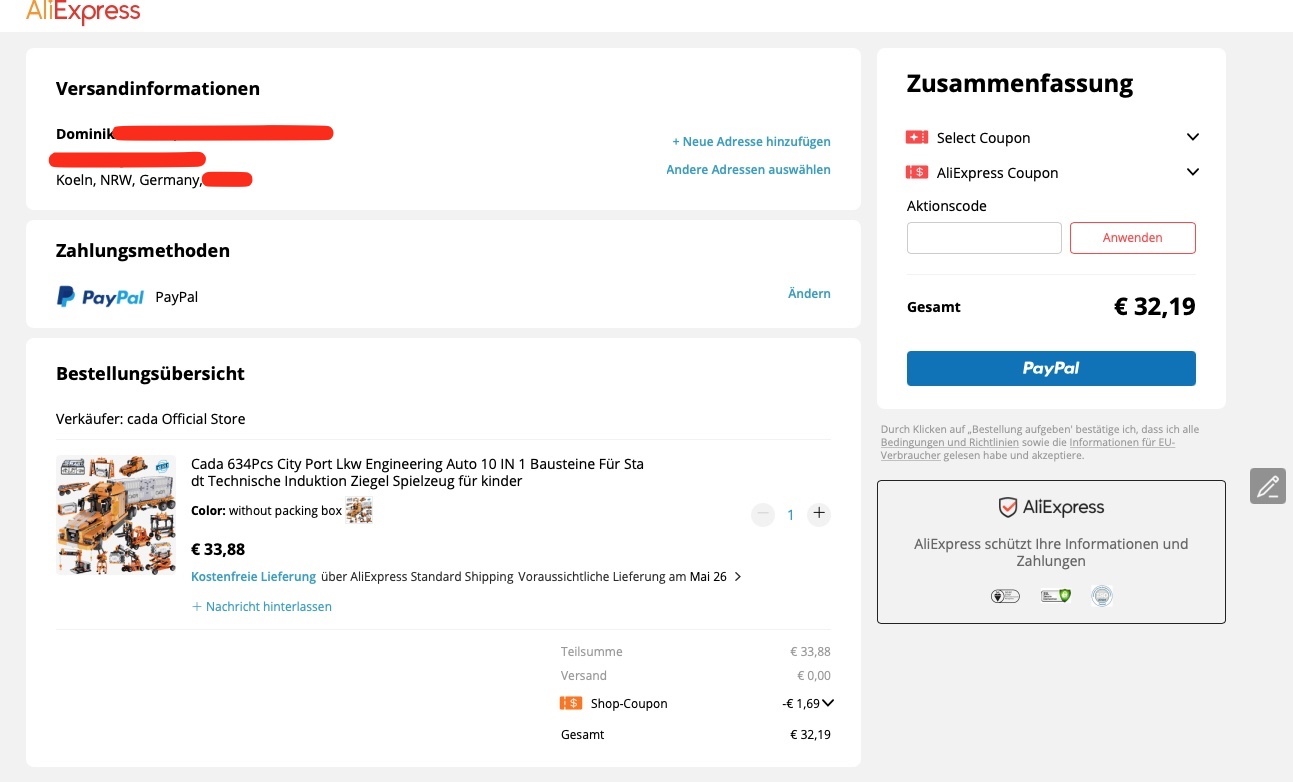Click the Shop-Coupon discount value -€ 1,69
The image size is (1293, 782).
click(x=801, y=704)
